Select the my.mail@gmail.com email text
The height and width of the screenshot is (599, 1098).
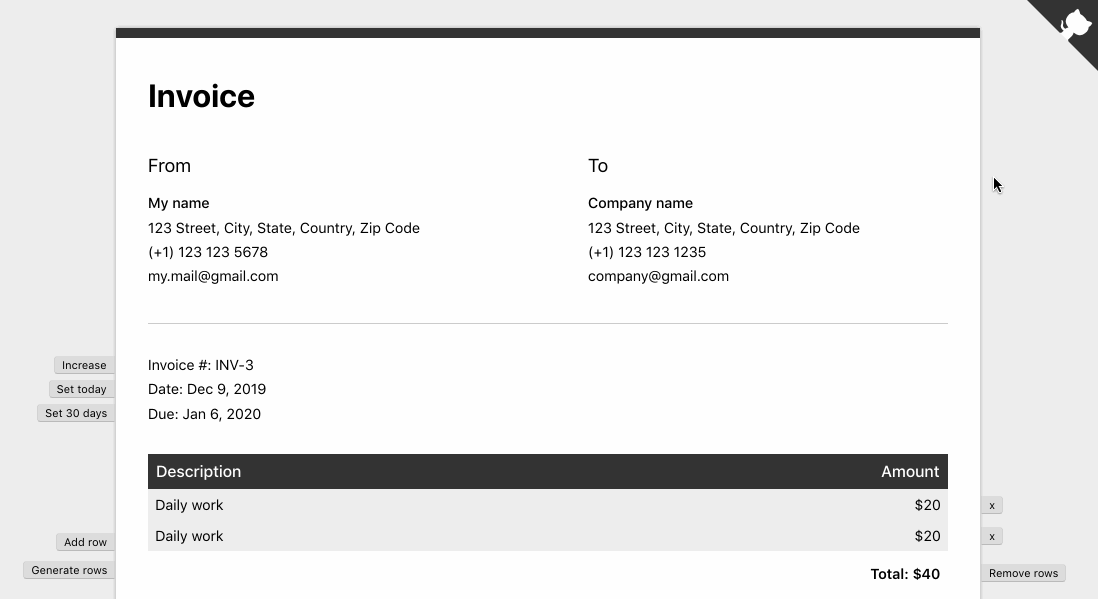pos(213,276)
